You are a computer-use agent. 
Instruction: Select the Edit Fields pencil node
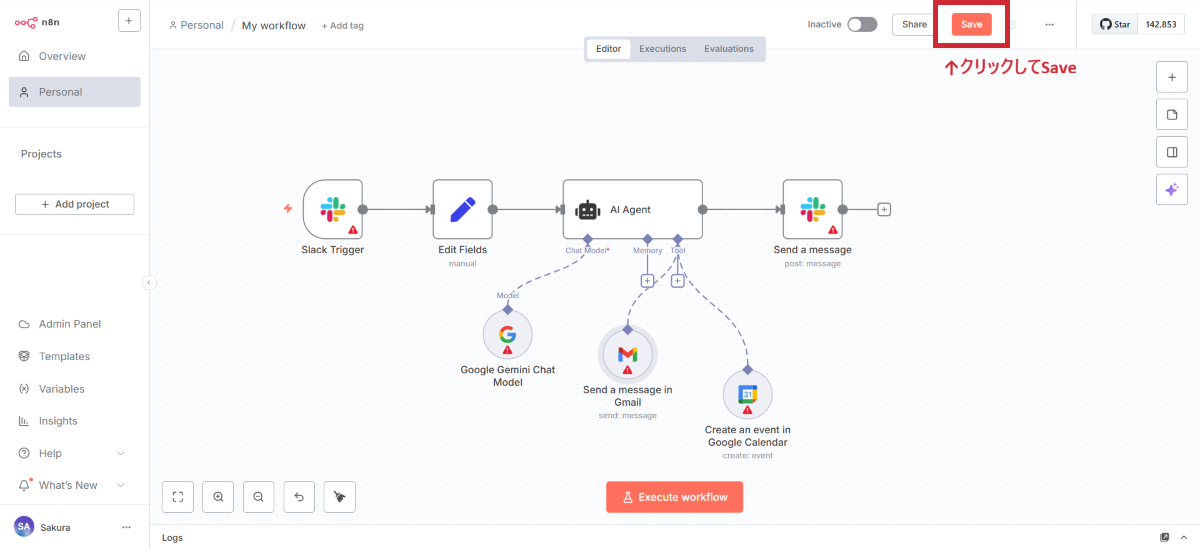462,209
